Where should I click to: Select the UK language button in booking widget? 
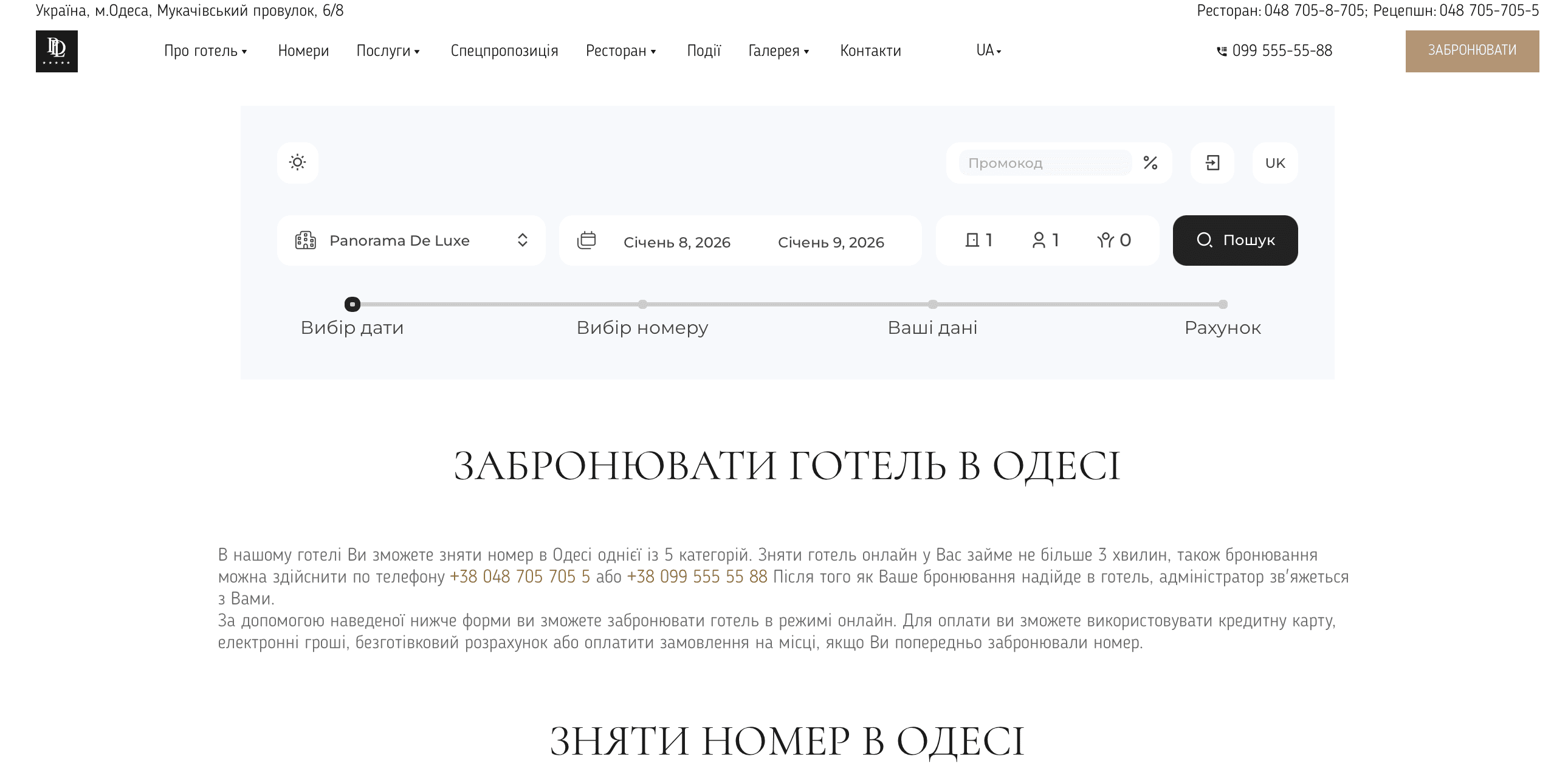(x=1274, y=162)
